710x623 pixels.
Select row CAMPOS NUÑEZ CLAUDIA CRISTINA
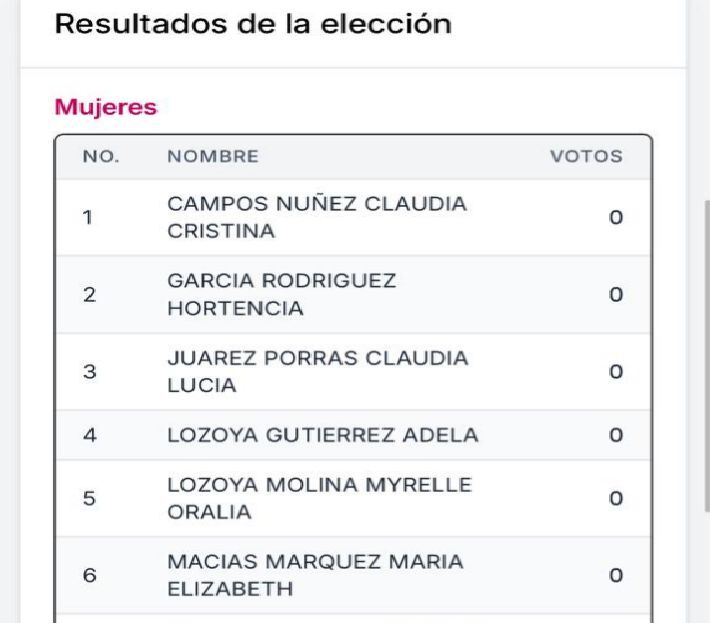(353, 218)
